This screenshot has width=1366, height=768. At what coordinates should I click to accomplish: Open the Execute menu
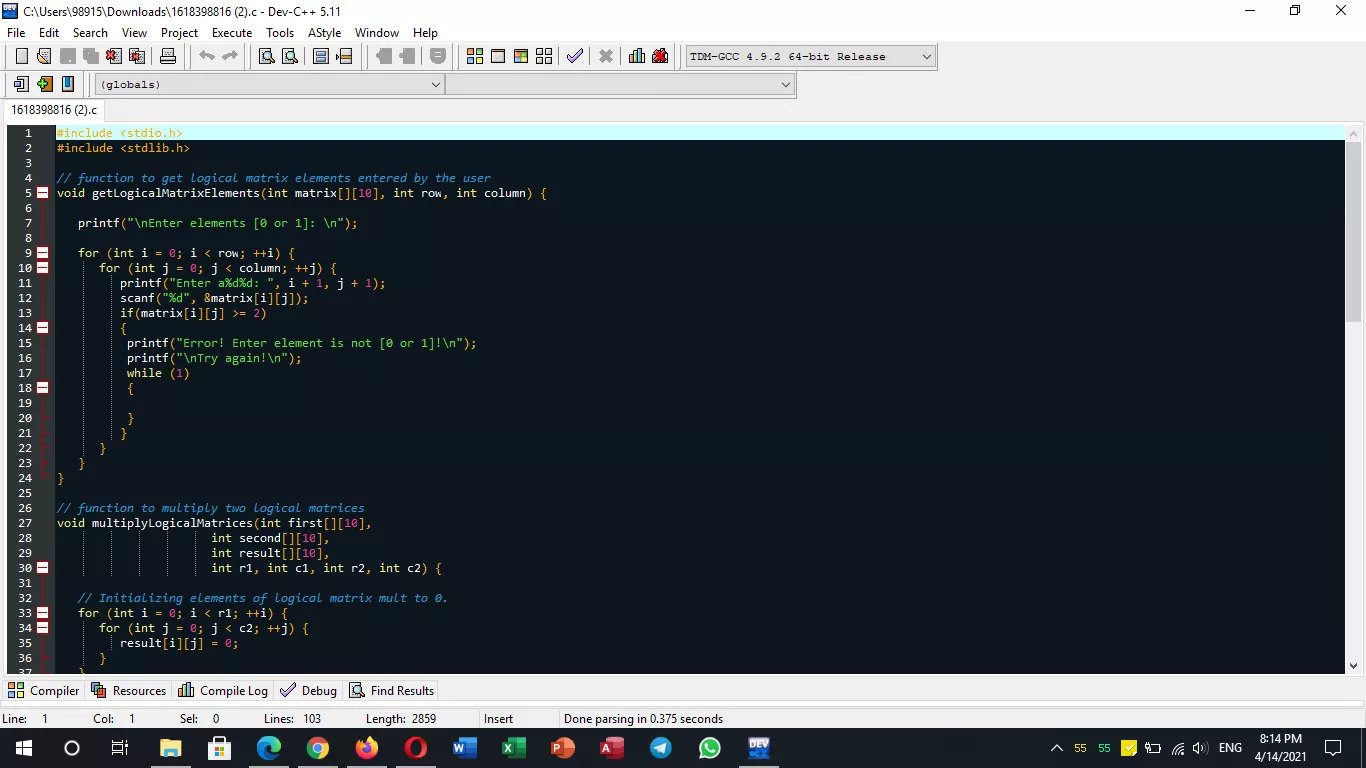click(232, 33)
